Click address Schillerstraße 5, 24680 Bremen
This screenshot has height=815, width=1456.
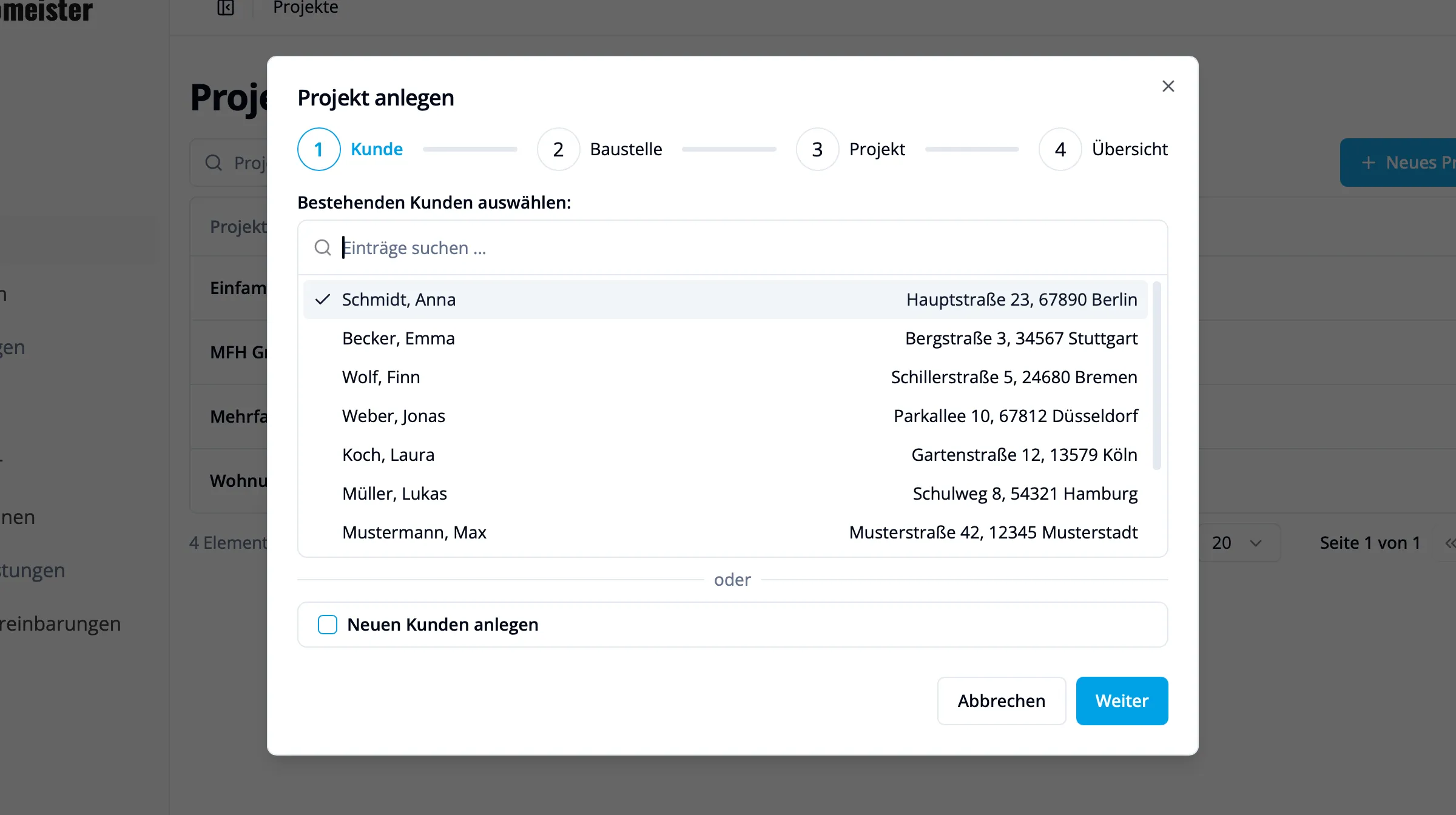click(x=1014, y=377)
